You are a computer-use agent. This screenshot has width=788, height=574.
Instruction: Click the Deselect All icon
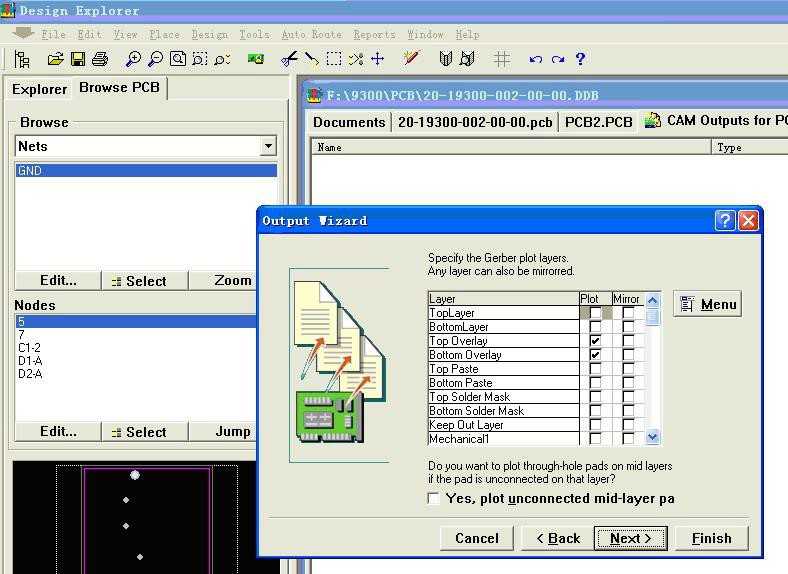coord(356,59)
